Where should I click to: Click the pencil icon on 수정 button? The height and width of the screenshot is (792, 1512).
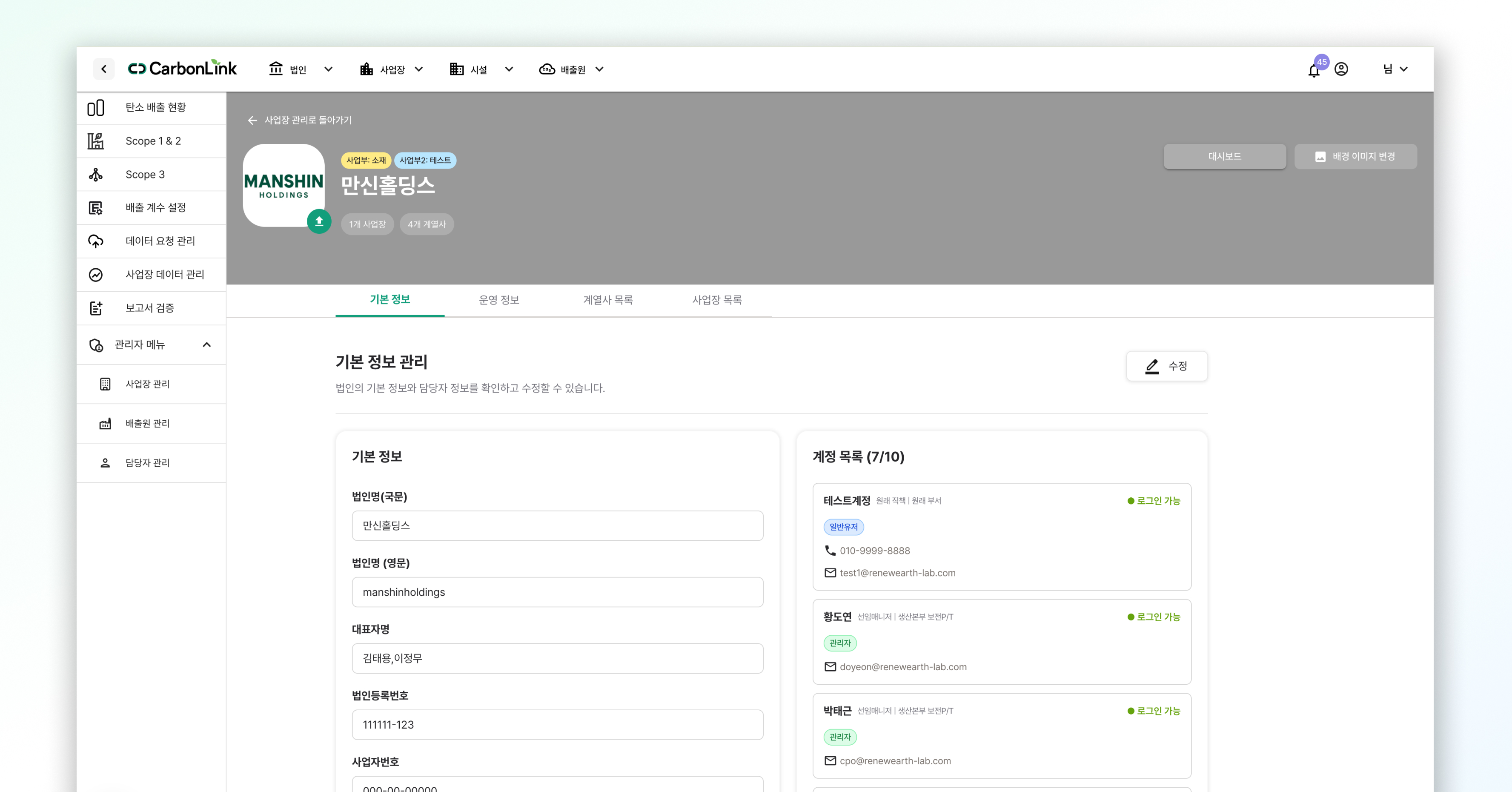point(1152,366)
